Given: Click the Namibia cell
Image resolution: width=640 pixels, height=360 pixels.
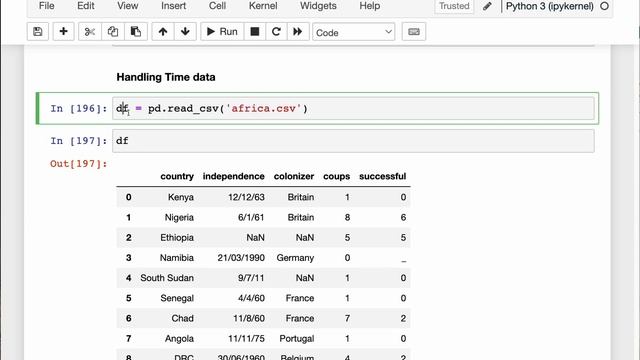Looking at the screenshot, I should coord(177,258).
